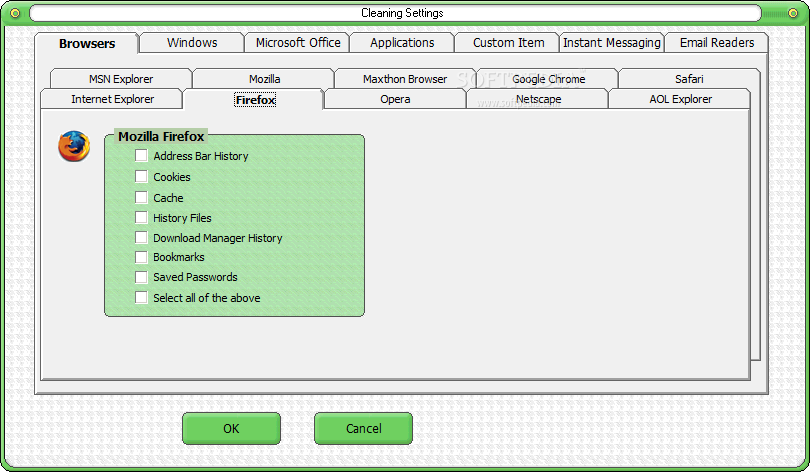Click the Cancel button
The width and height of the screenshot is (810, 472).
[x=364, y=428]
